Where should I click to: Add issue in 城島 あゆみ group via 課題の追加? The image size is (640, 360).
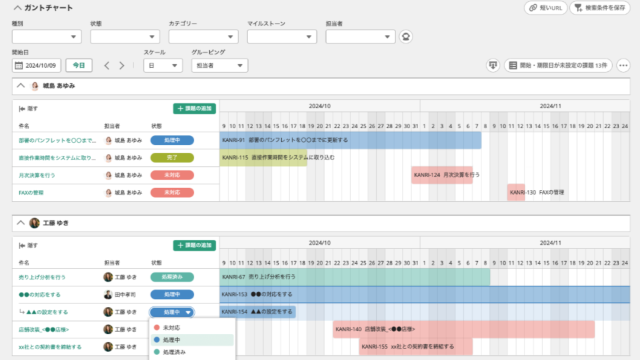[194, 109]
